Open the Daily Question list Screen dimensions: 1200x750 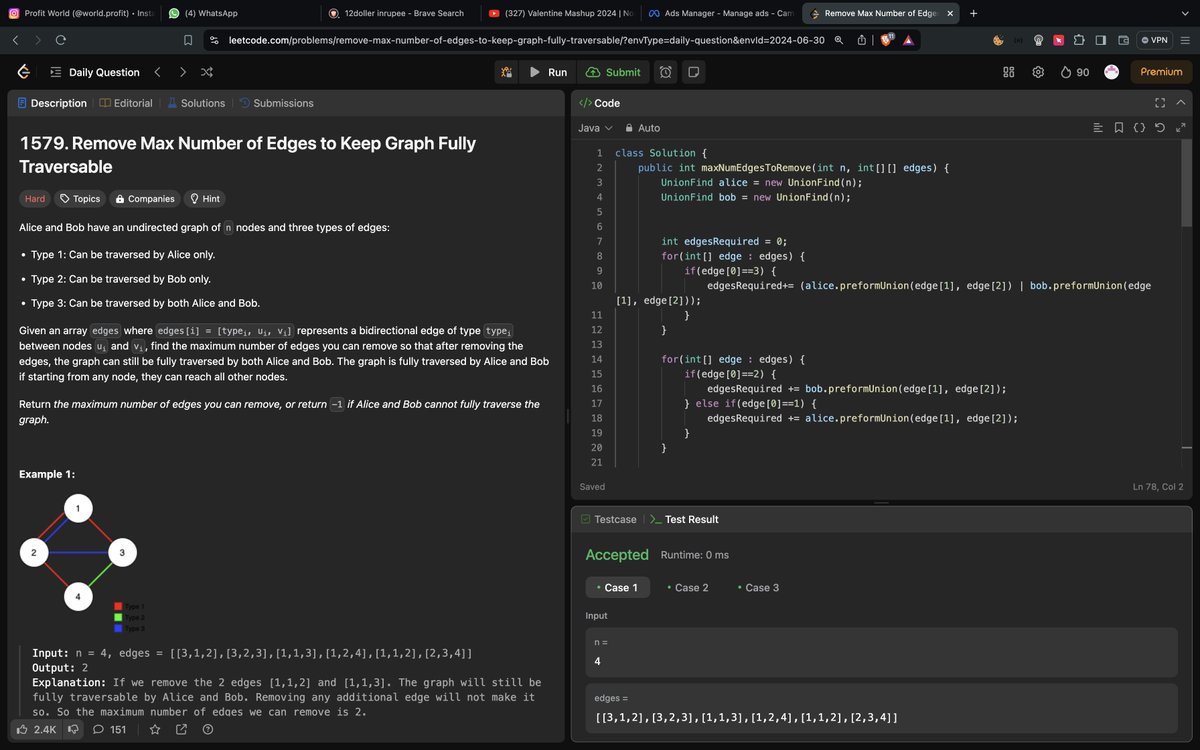pos(94,72)
